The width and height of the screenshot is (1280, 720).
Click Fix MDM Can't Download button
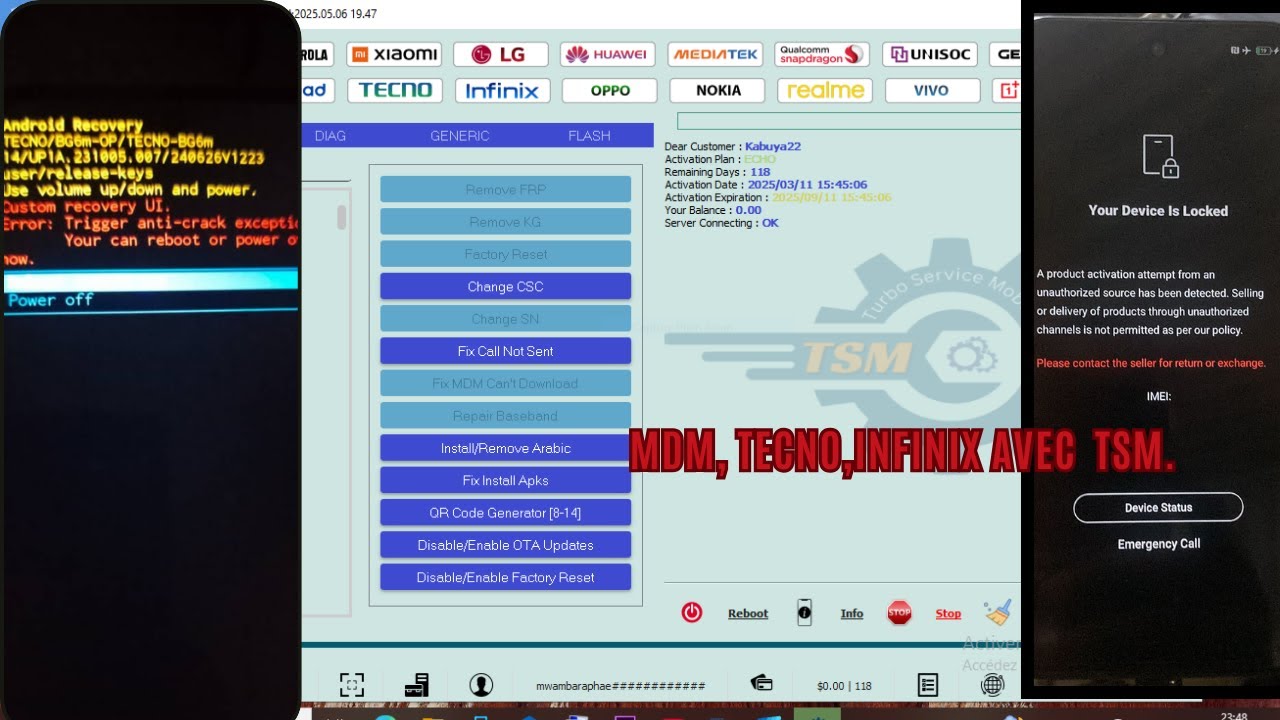click(x=505, y=383)
